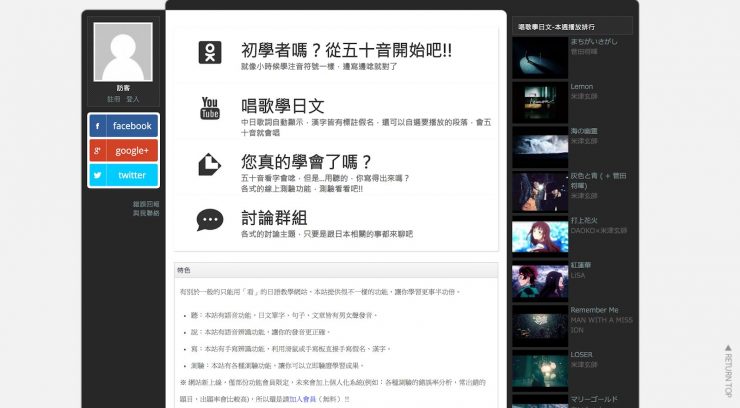Sign in with the twitter button
Viewport: 740px width, 408px height.
pos(123,175)
